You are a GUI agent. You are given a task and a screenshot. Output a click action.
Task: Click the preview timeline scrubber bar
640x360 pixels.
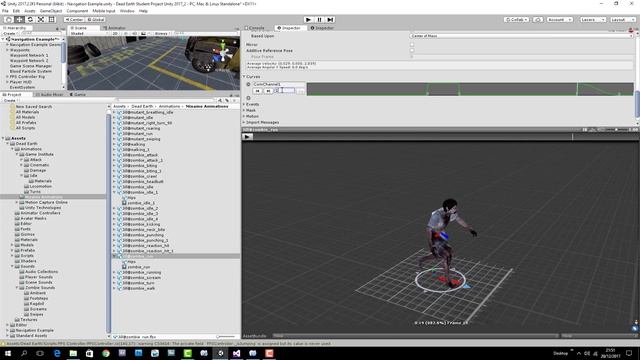[446, 137]
